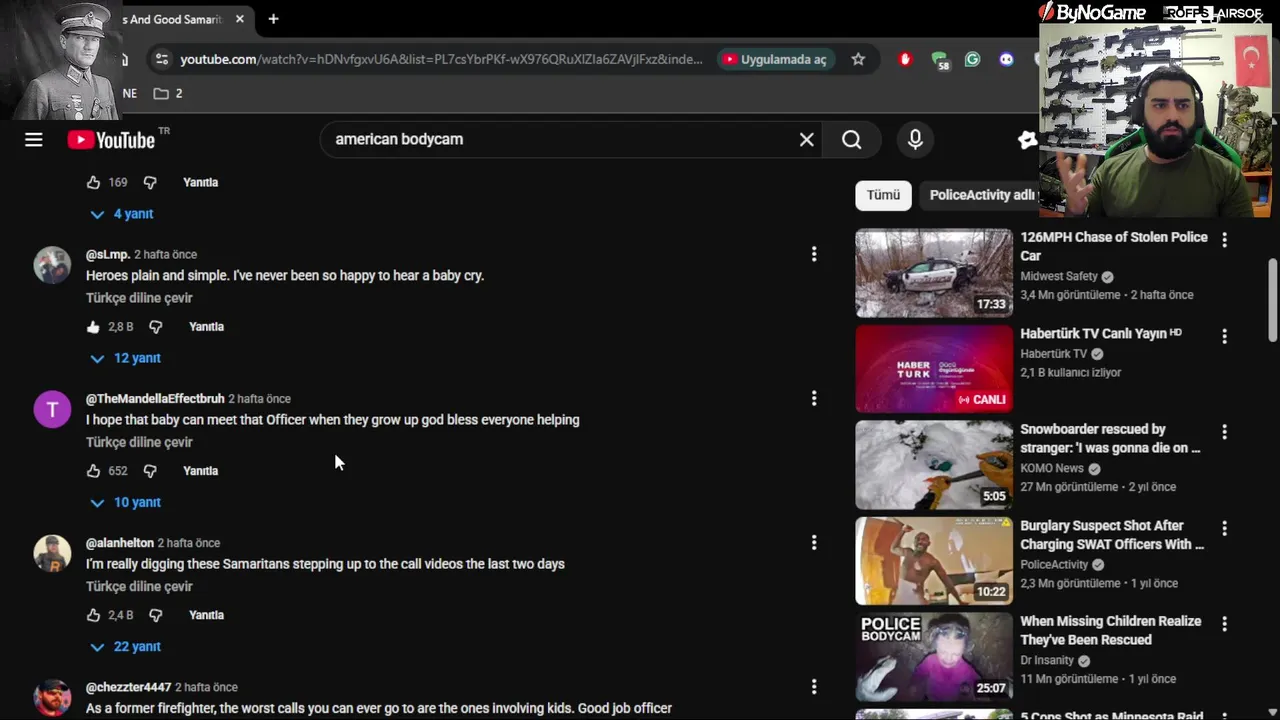Screen dimensions: 1280x720
Task: Reply to the @alanhelton comment via Yanıtla
Action: tap(206, 615)
